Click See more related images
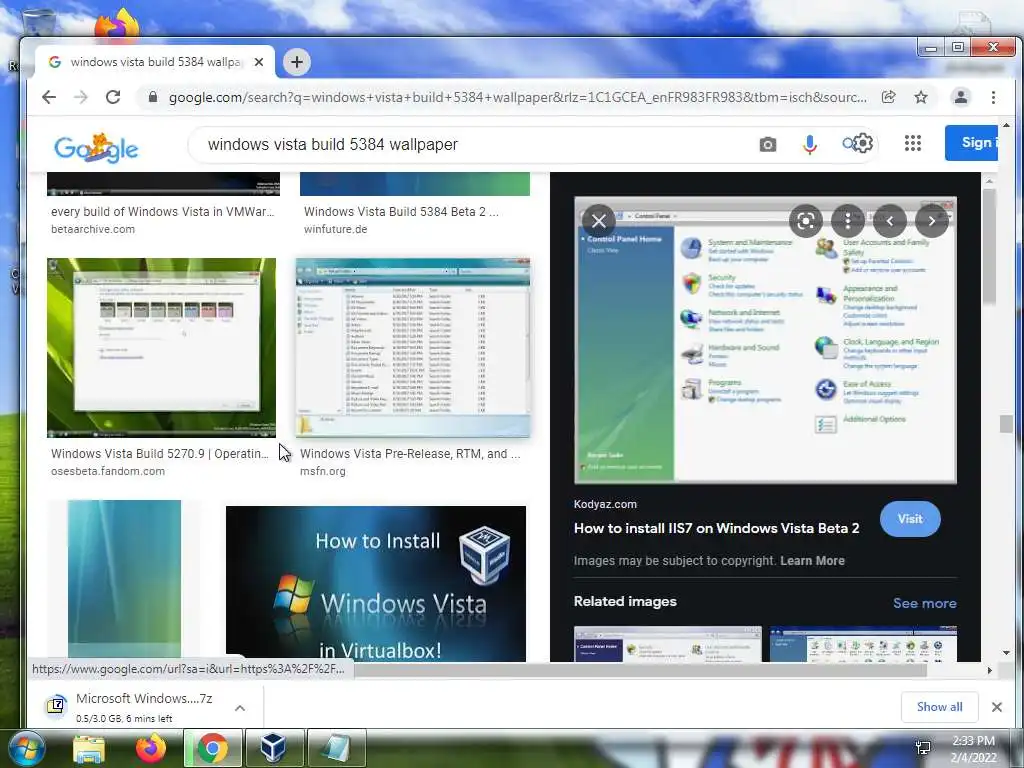Screen dimensions: 1024x768 pos(925,603)
